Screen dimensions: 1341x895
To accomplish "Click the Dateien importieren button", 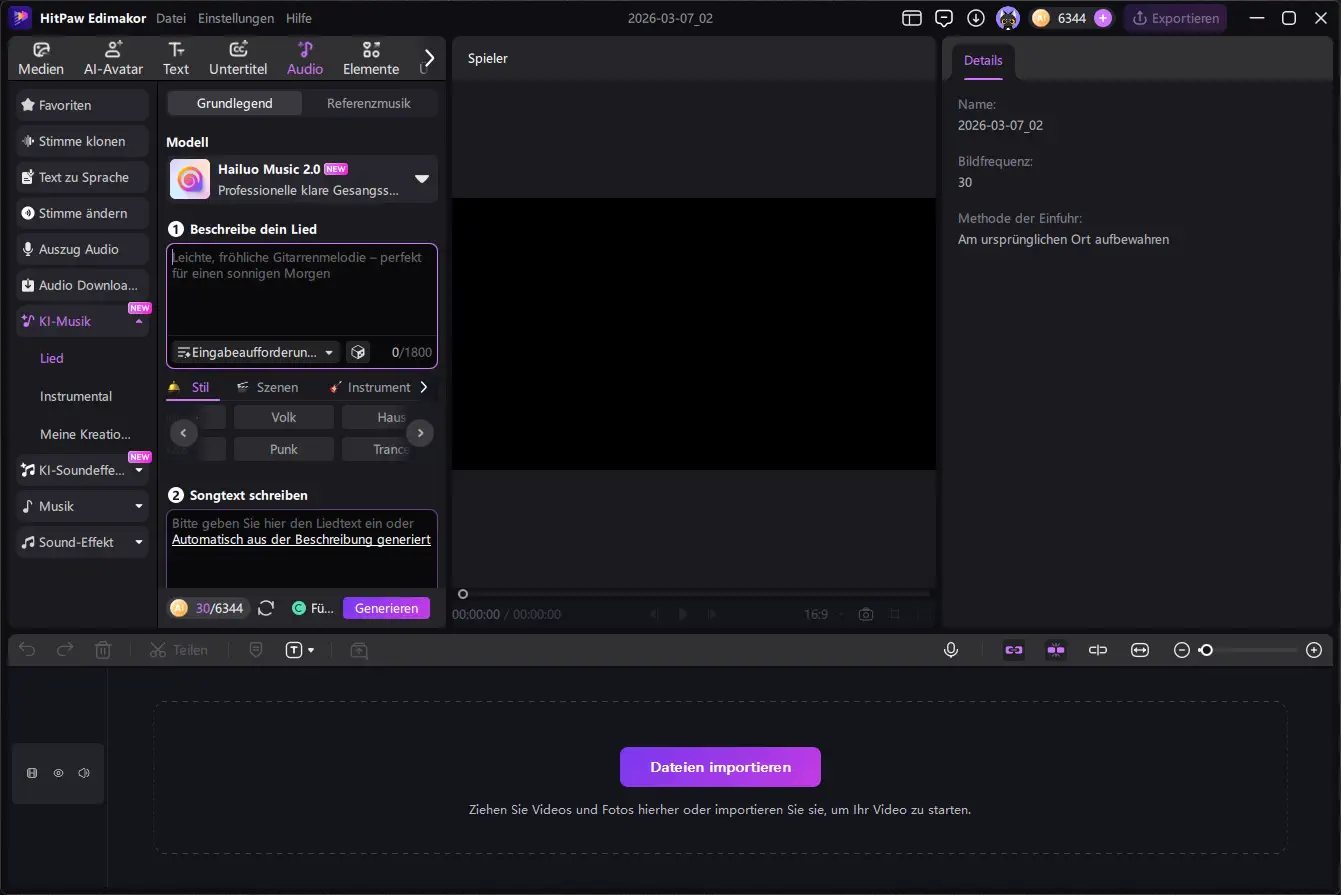I will [720, 767].
